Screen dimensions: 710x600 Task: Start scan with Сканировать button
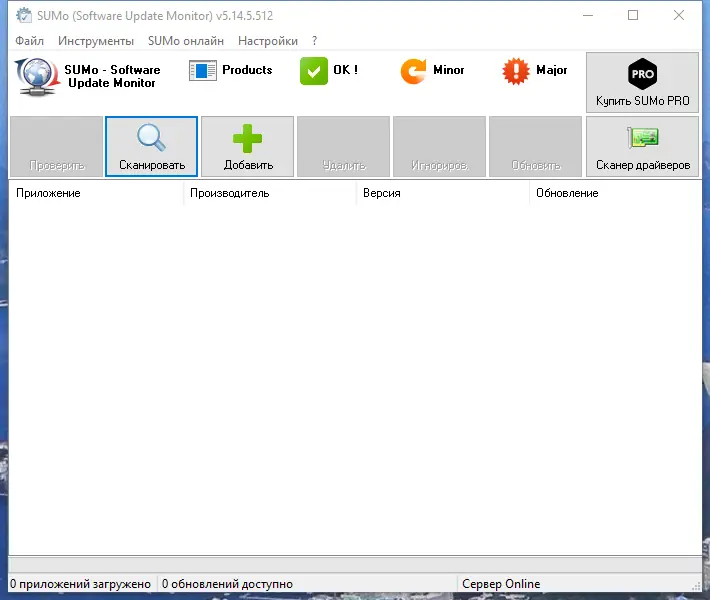tap(152, 146)
